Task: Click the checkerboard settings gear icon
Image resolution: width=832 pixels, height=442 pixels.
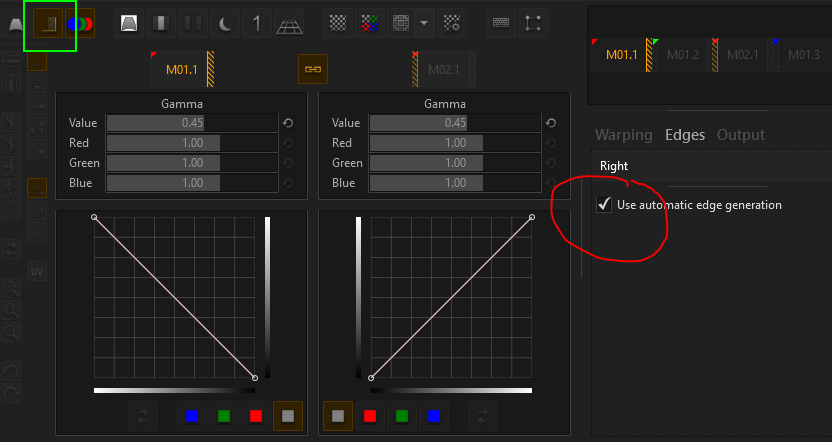Action: [x=452, y=24]
